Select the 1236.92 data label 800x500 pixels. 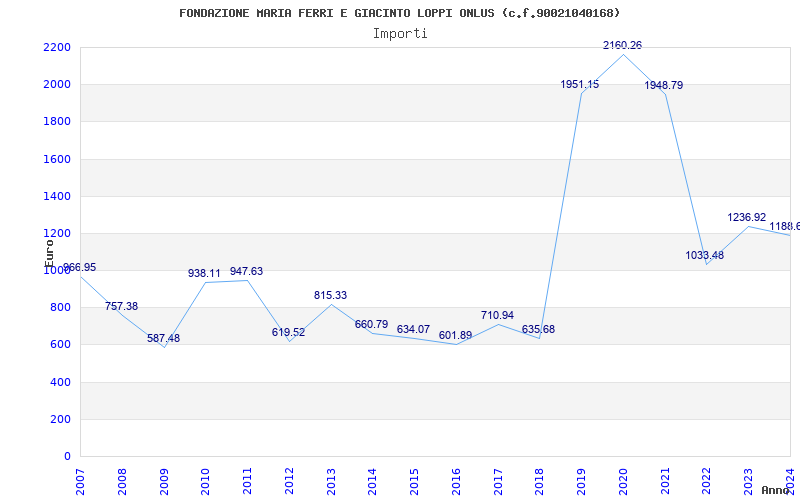[x=746, y=218]
